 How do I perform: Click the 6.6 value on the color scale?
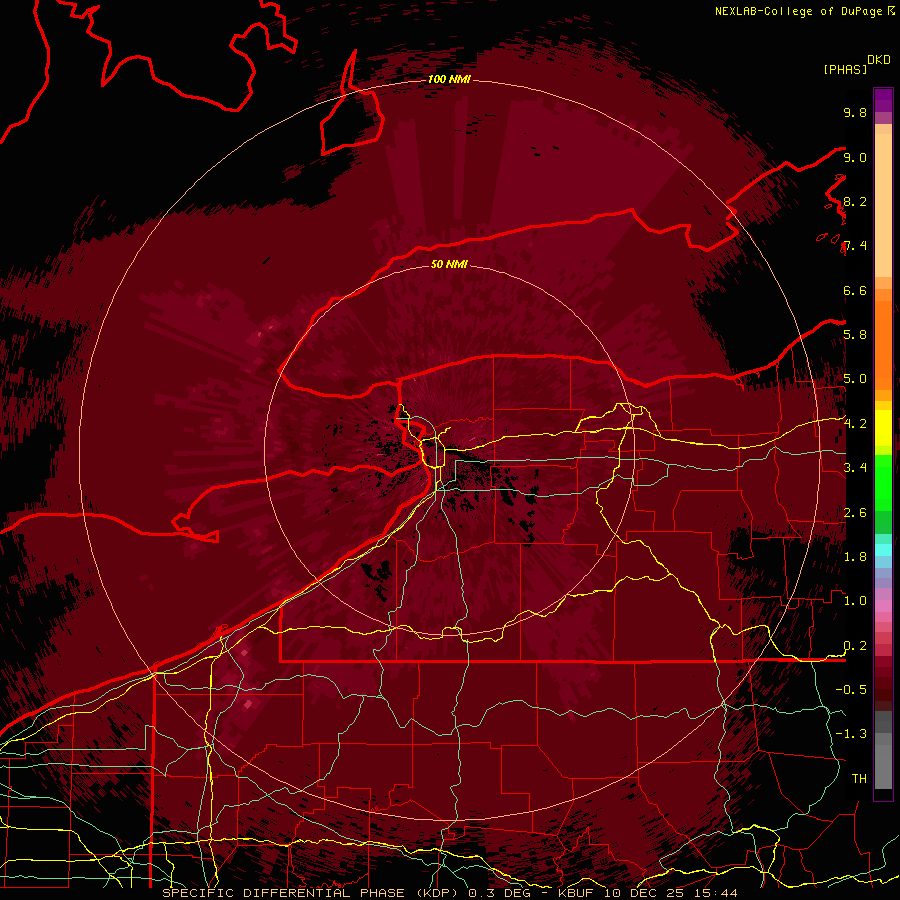[855, 290]
